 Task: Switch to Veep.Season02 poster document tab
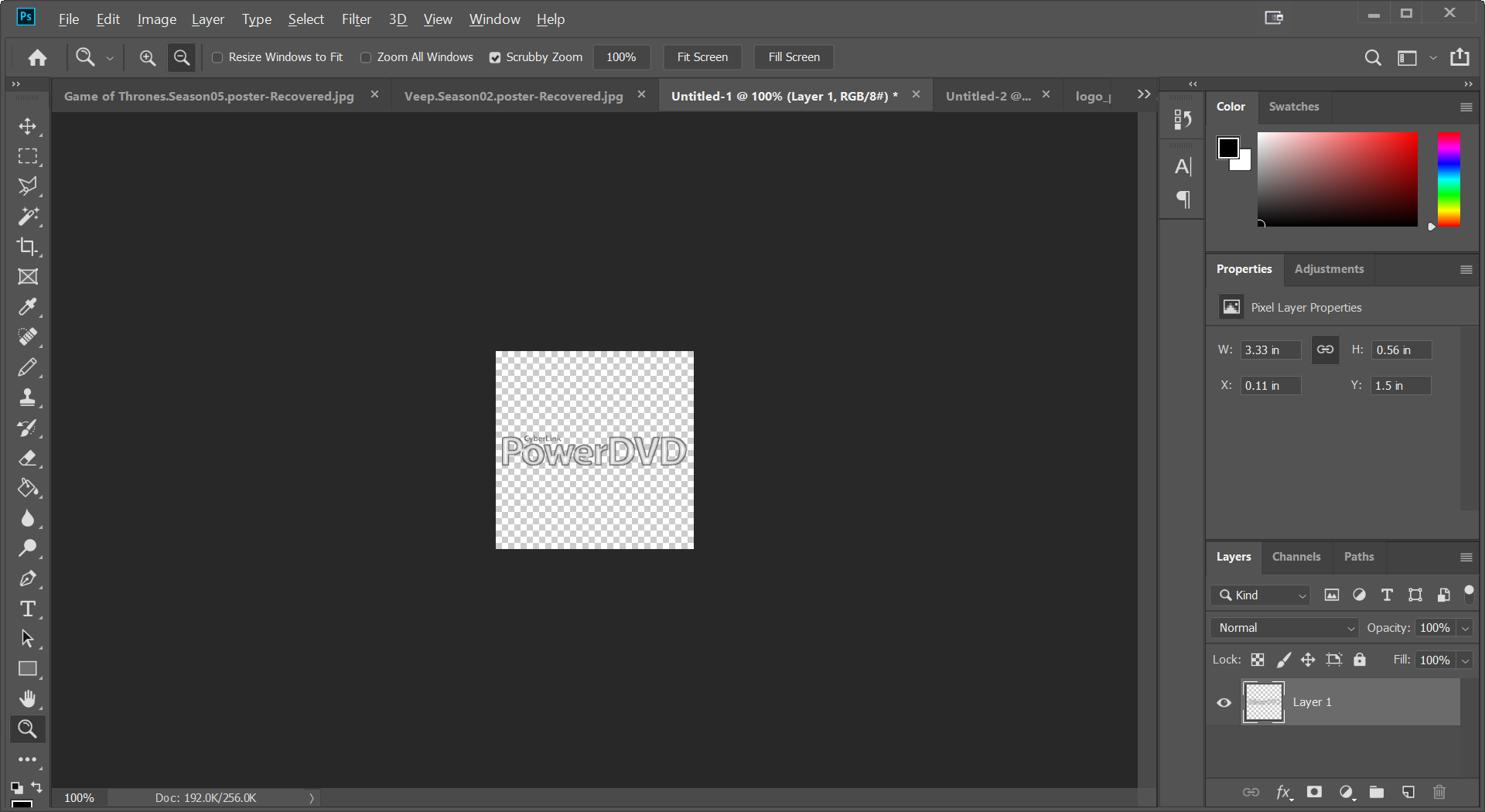coord(514,96)
